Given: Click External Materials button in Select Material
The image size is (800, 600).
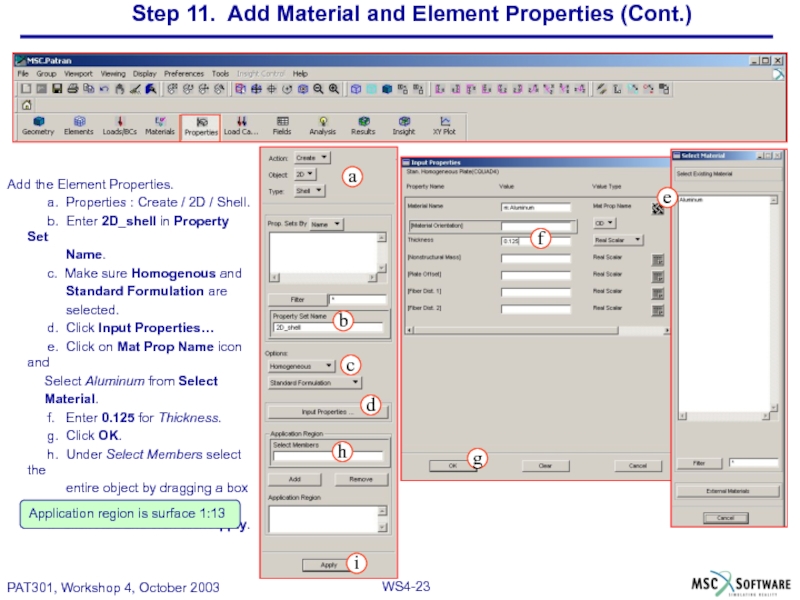Looking at the screenshot, I should pyautogui.click(x=728, y=491).
